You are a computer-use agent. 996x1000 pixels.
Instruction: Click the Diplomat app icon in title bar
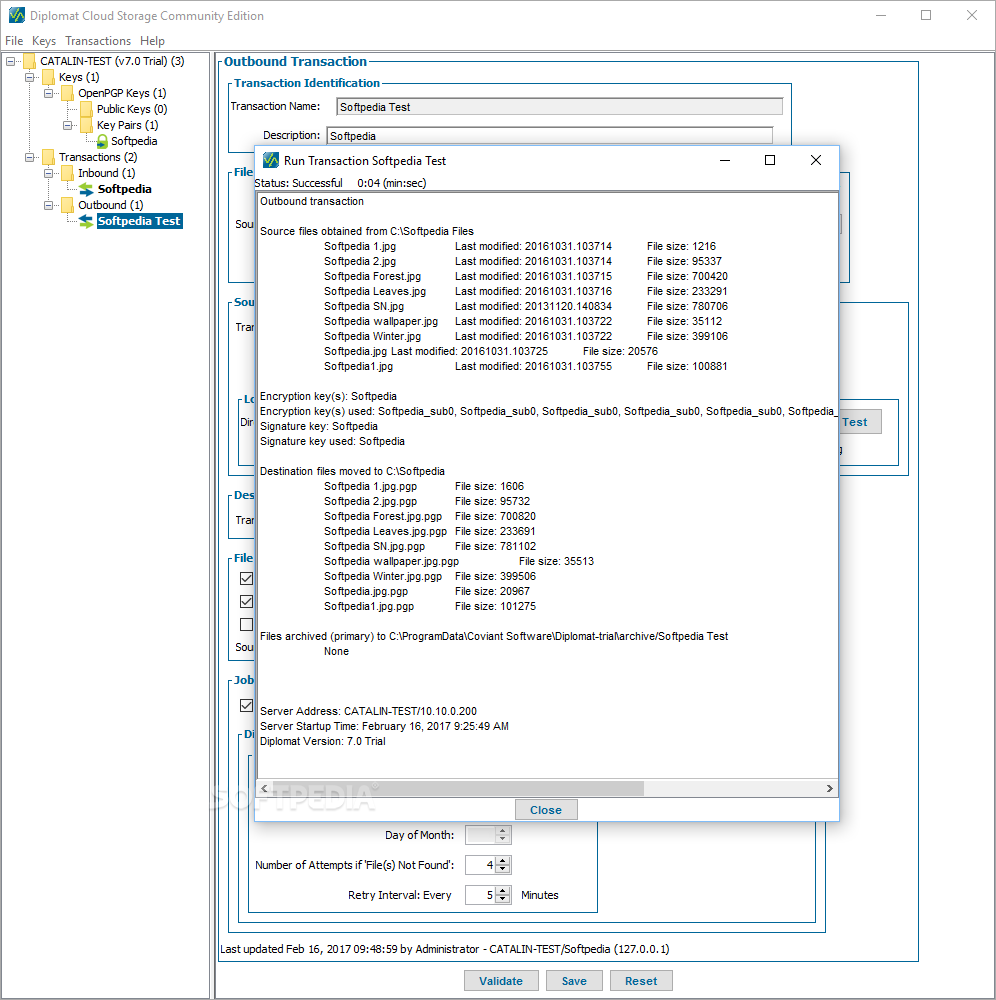17,15
